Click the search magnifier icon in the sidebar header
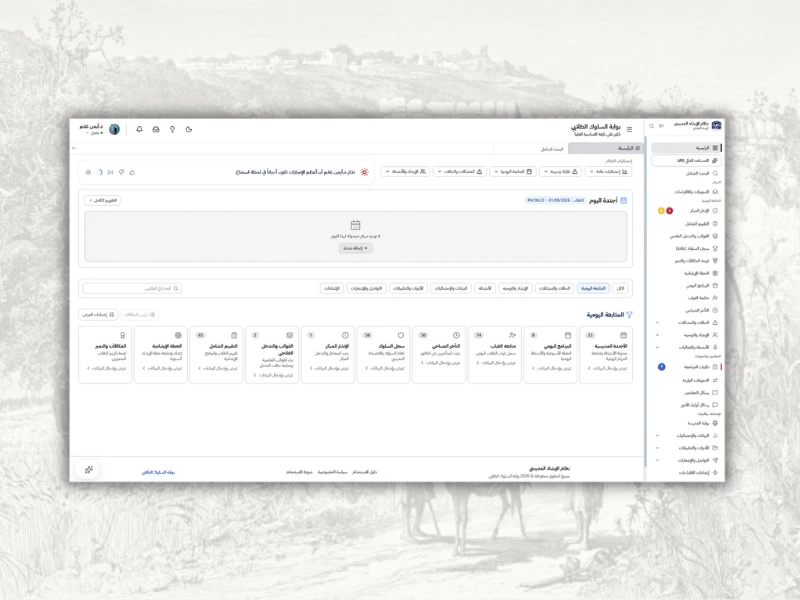 coord(652,126)
